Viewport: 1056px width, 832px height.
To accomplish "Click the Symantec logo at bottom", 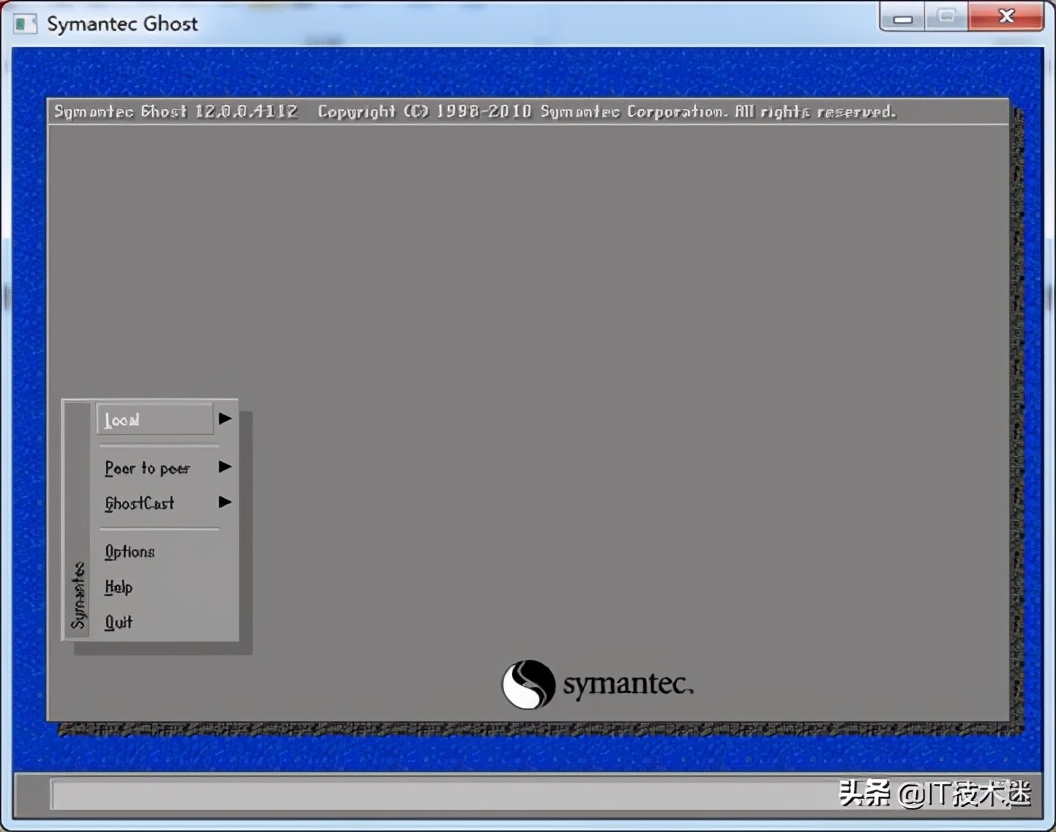I will pos(597,684).
